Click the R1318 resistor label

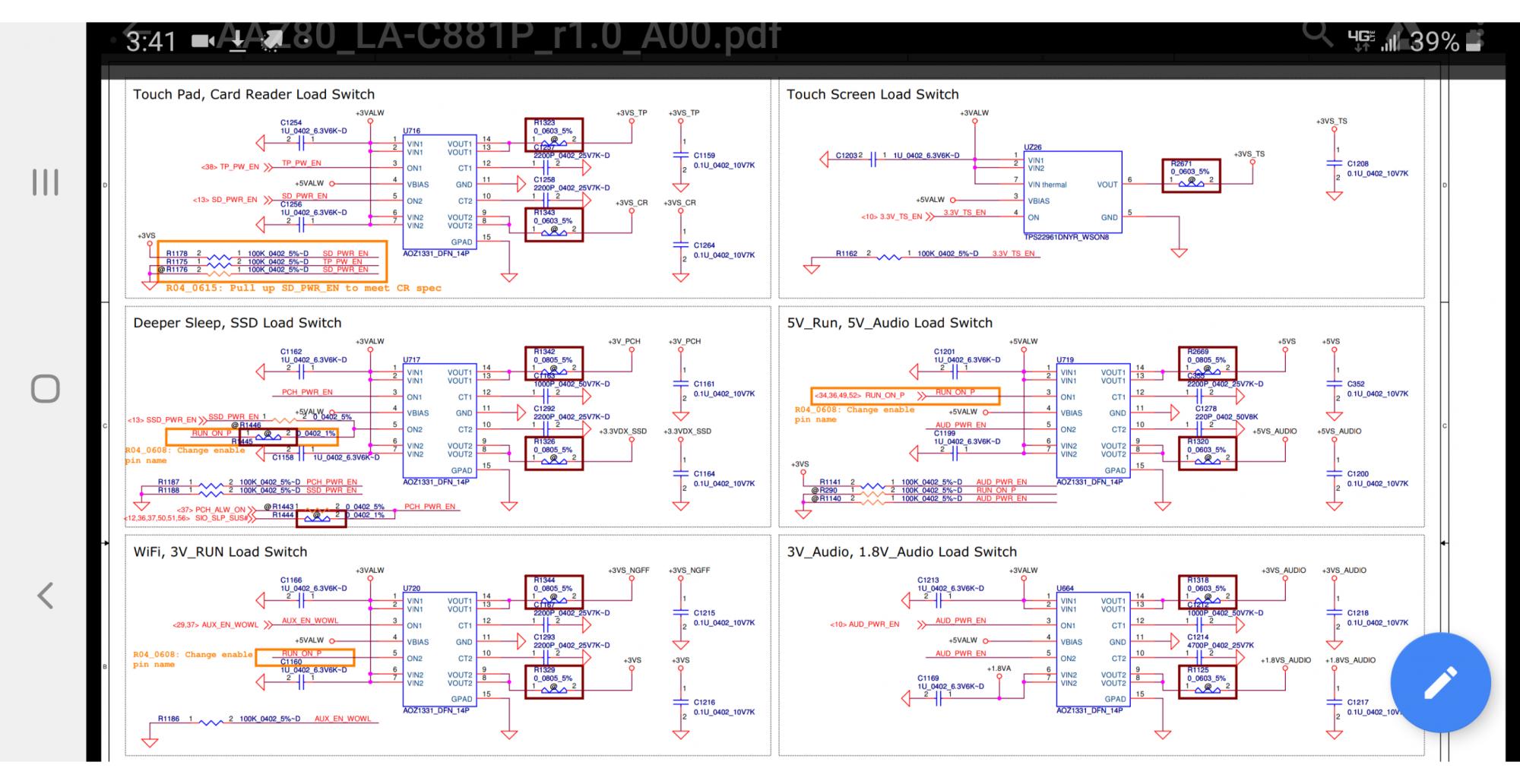[1198, 580]
